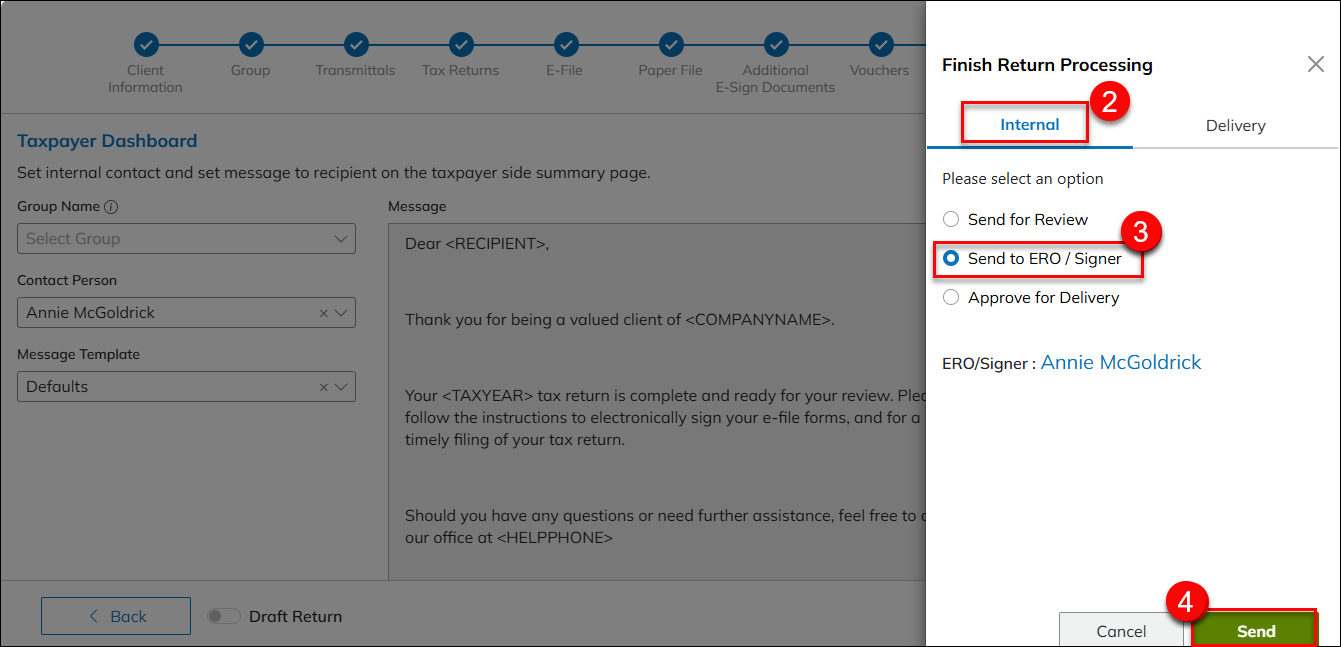Select the Send for Review option
The image size is (1341, 647).
point(951,219)
